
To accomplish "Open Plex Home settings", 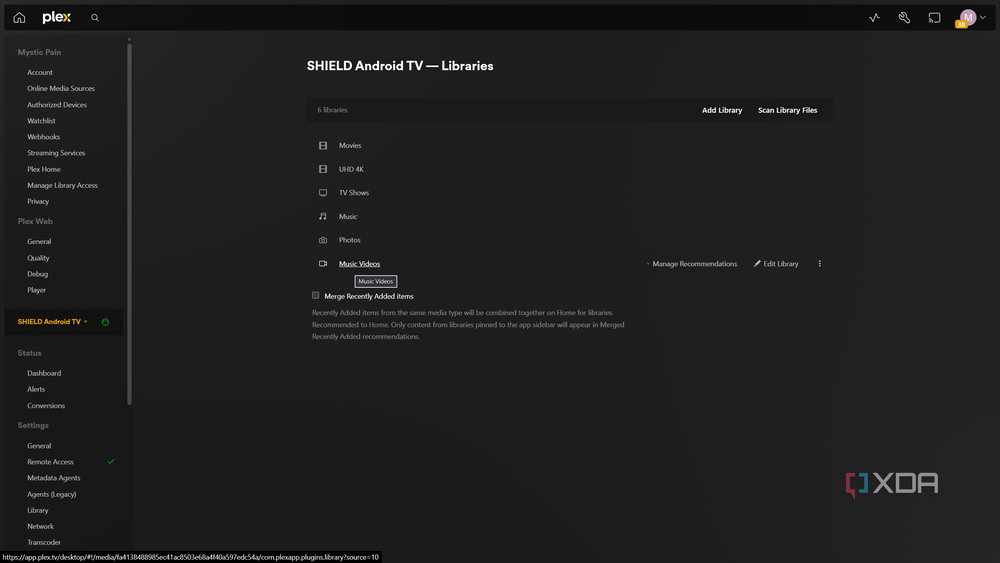I will pyautogui.click(x=44, y=169).
